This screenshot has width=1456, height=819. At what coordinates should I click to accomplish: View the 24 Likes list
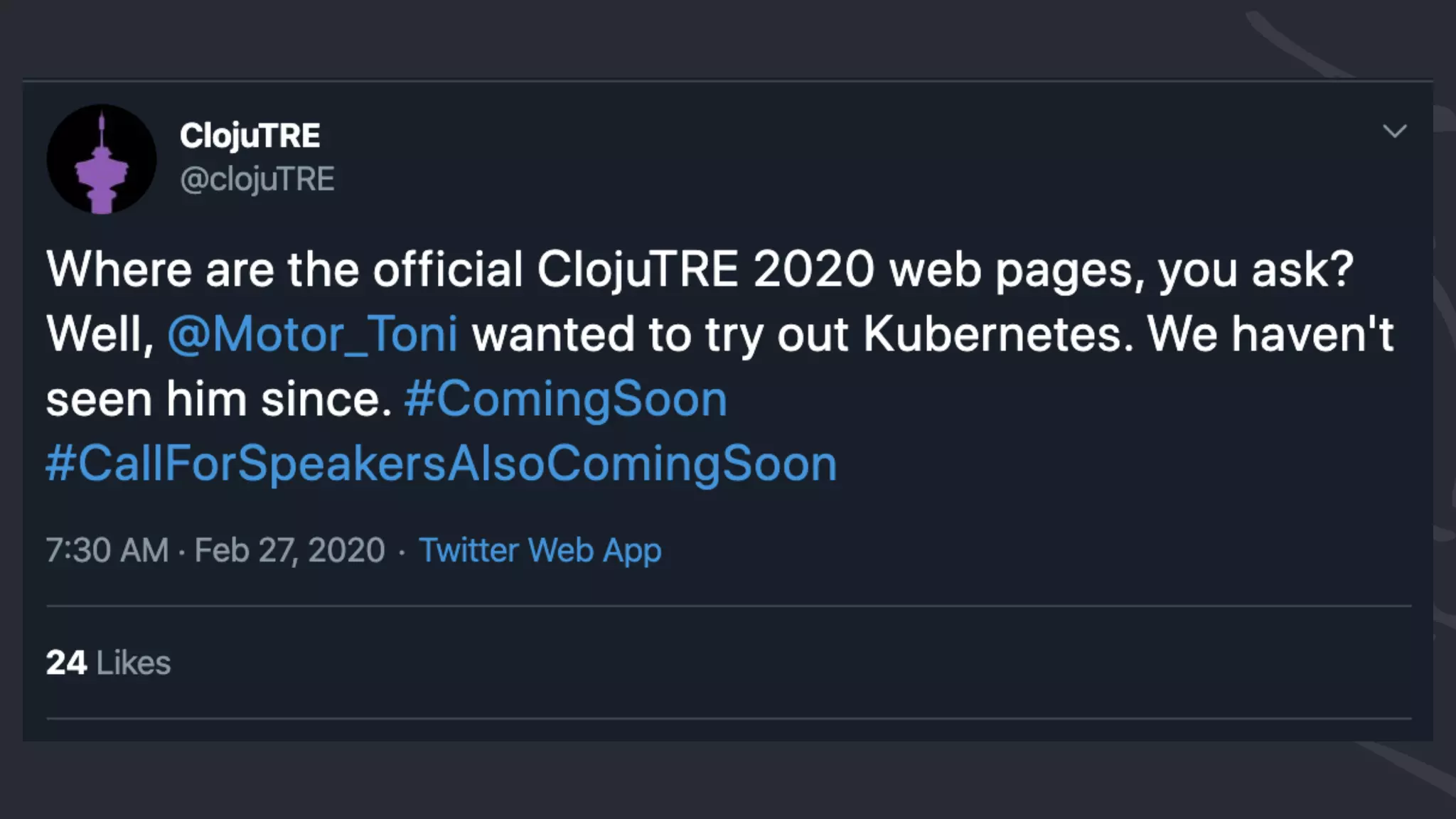(108, 663)
